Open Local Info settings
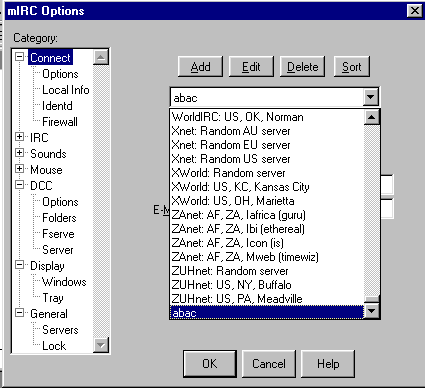The width and height of the screenshot is (425, 388). click(x=66, y=90)
